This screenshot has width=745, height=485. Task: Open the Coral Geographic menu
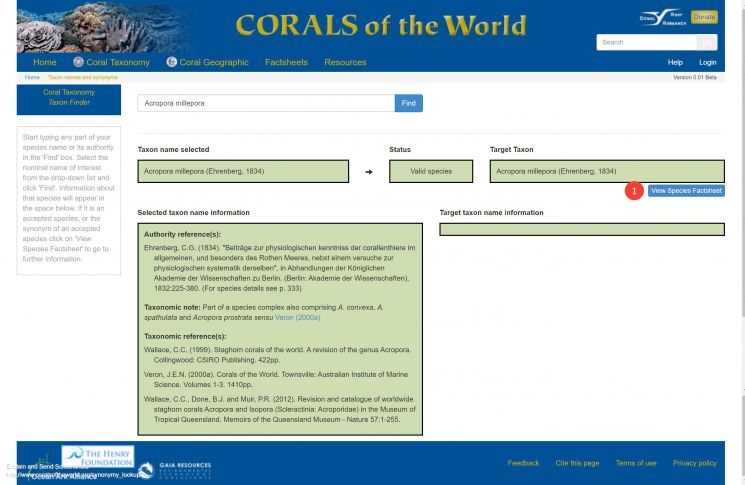click(214, 62)
